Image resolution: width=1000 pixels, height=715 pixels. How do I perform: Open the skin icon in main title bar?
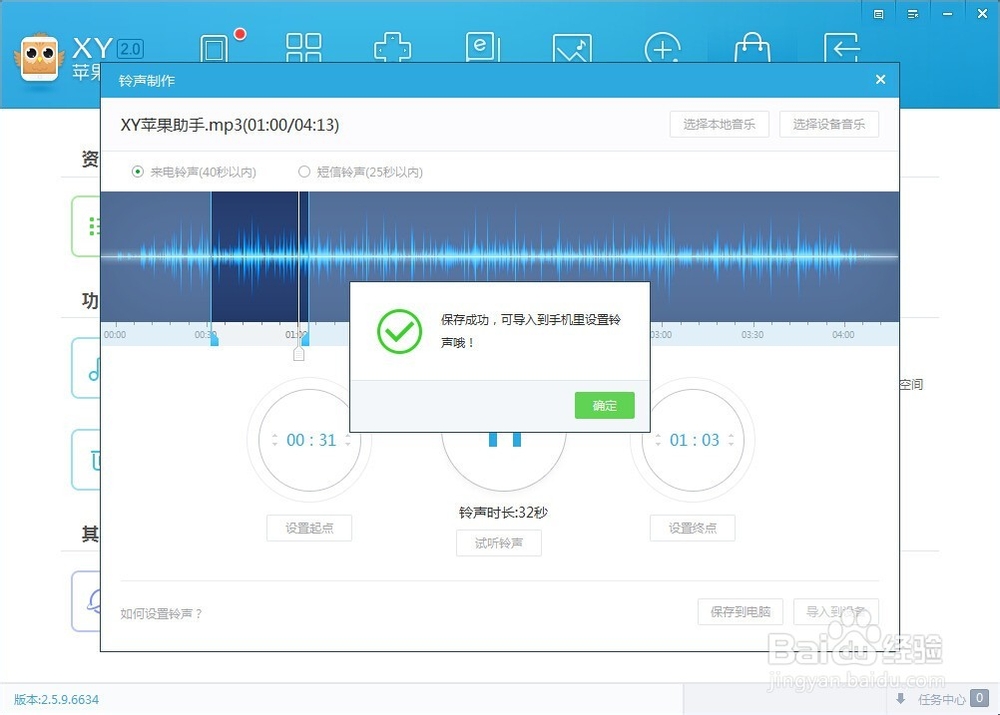coord(878,14)
